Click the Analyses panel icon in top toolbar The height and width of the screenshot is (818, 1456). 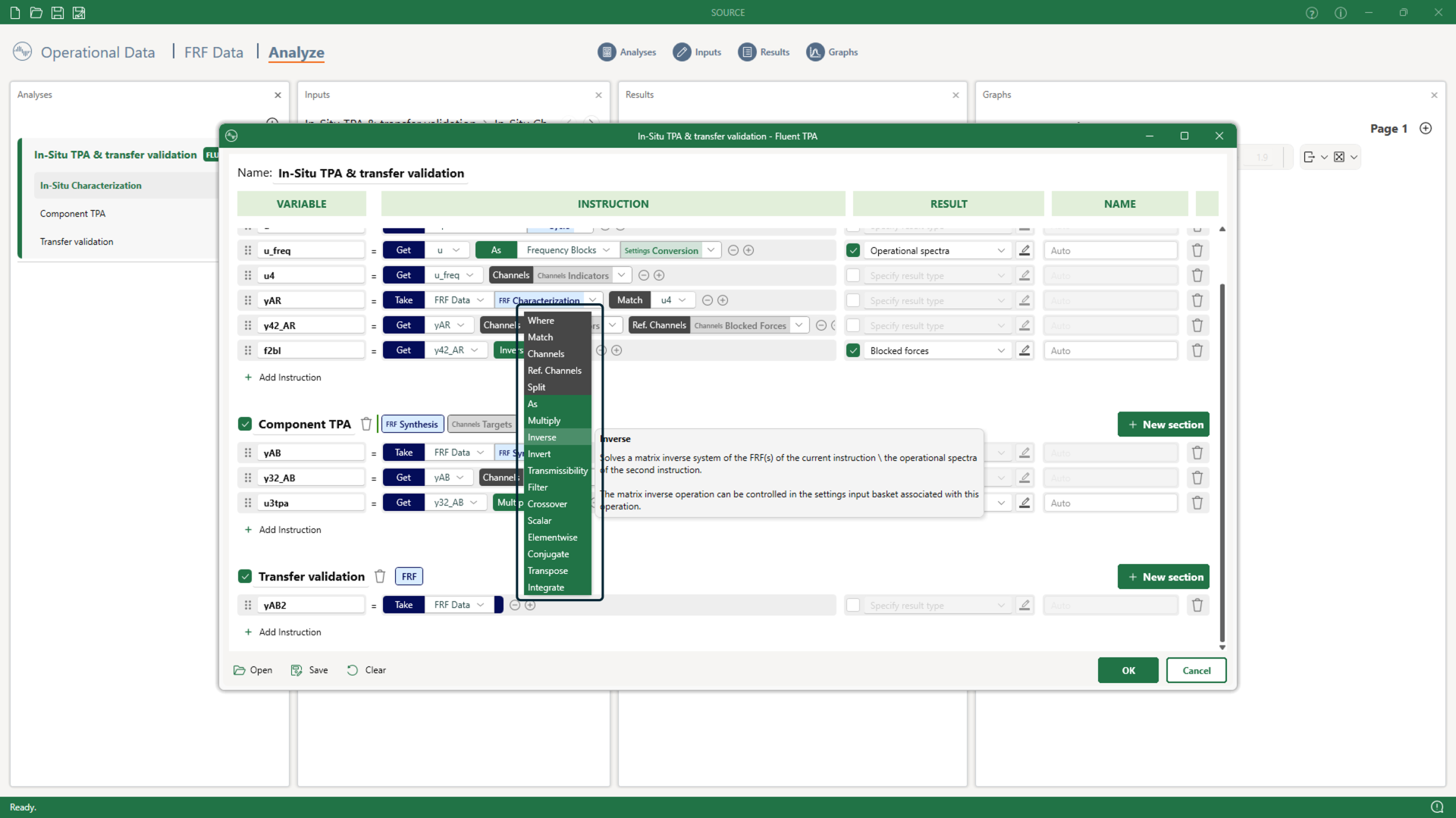click(x=607, y=52)
